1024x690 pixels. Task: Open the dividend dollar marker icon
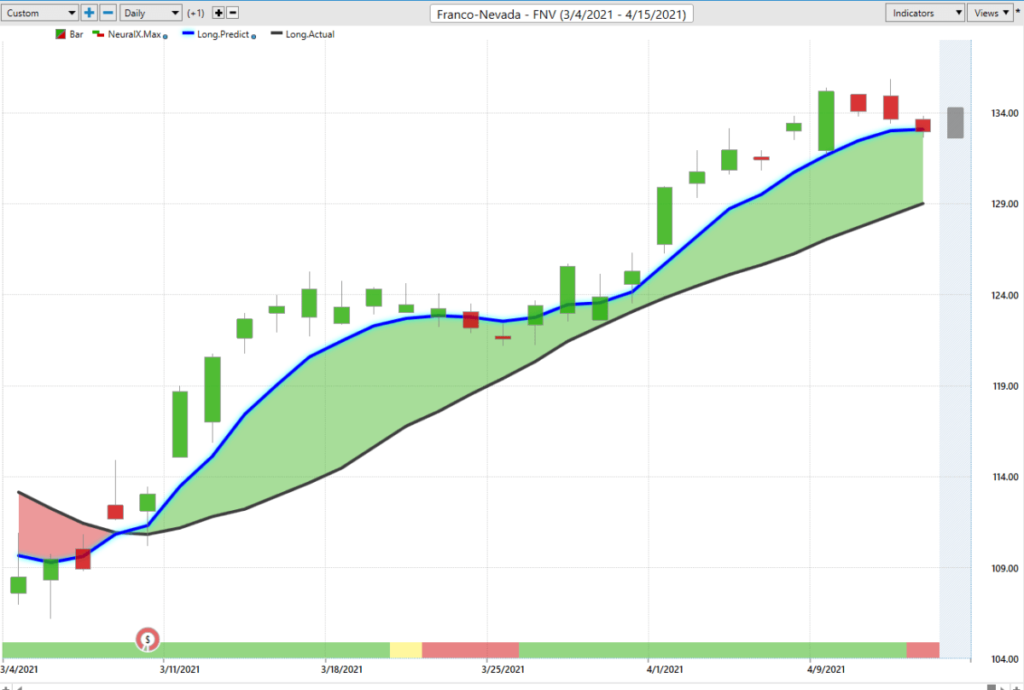pos(148,639)
